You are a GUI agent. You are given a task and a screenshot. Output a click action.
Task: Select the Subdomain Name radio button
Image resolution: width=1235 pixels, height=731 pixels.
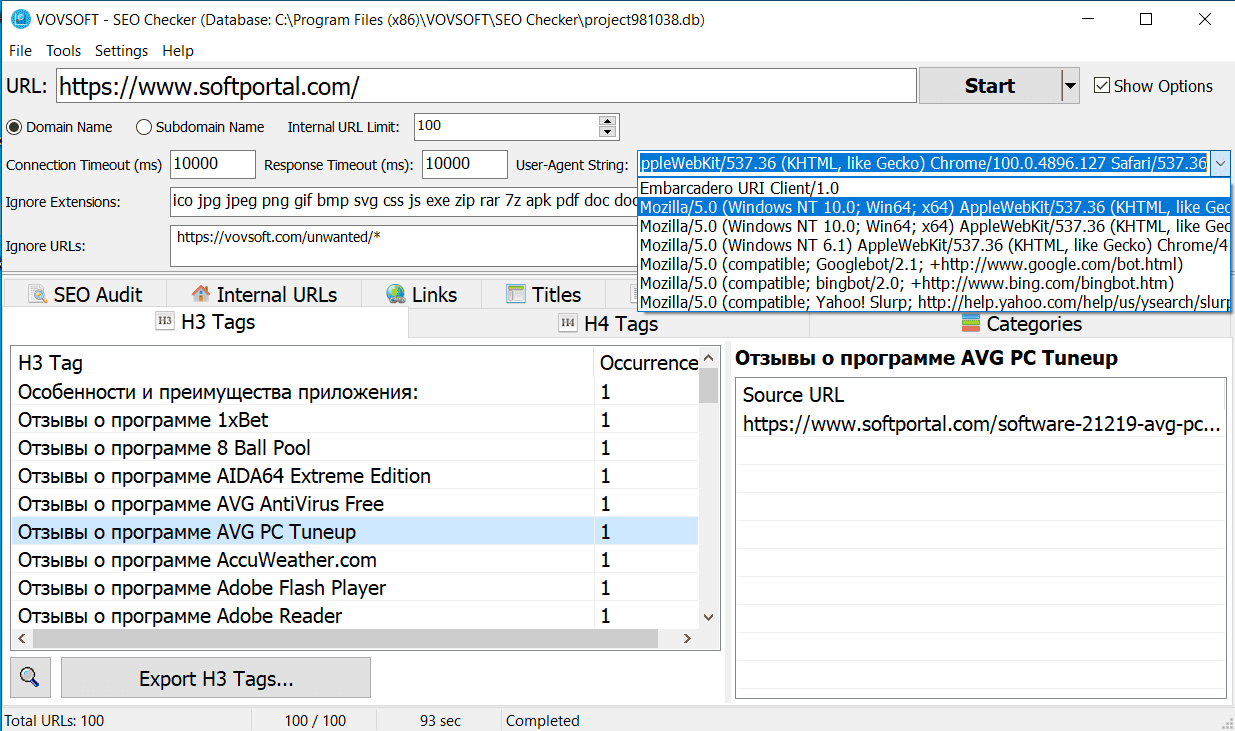144,127
